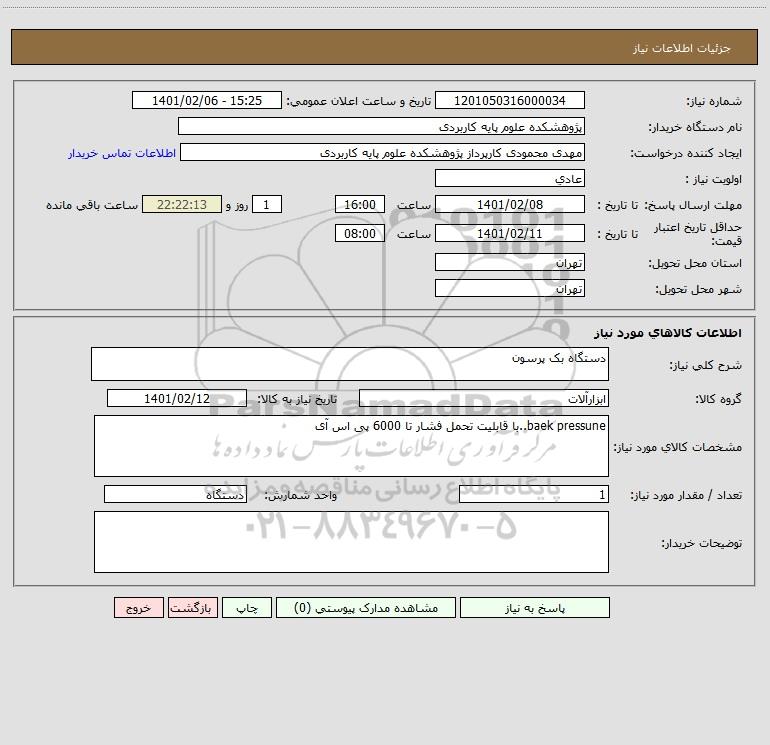Click the گروه کالا field ابزارآلات

point(484,398)
